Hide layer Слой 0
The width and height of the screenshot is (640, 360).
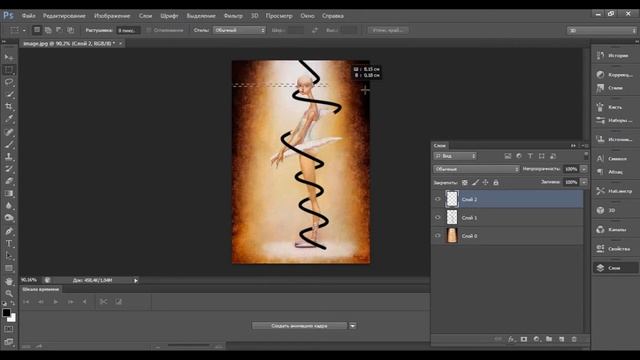pos(438,236)
